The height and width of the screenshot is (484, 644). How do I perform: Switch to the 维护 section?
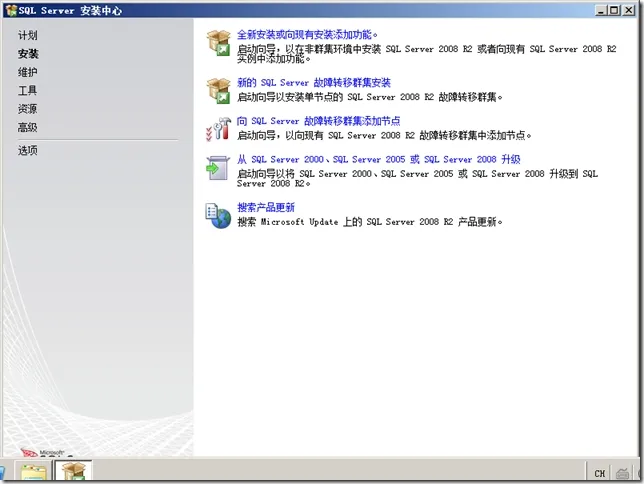[x=28, y=72]
